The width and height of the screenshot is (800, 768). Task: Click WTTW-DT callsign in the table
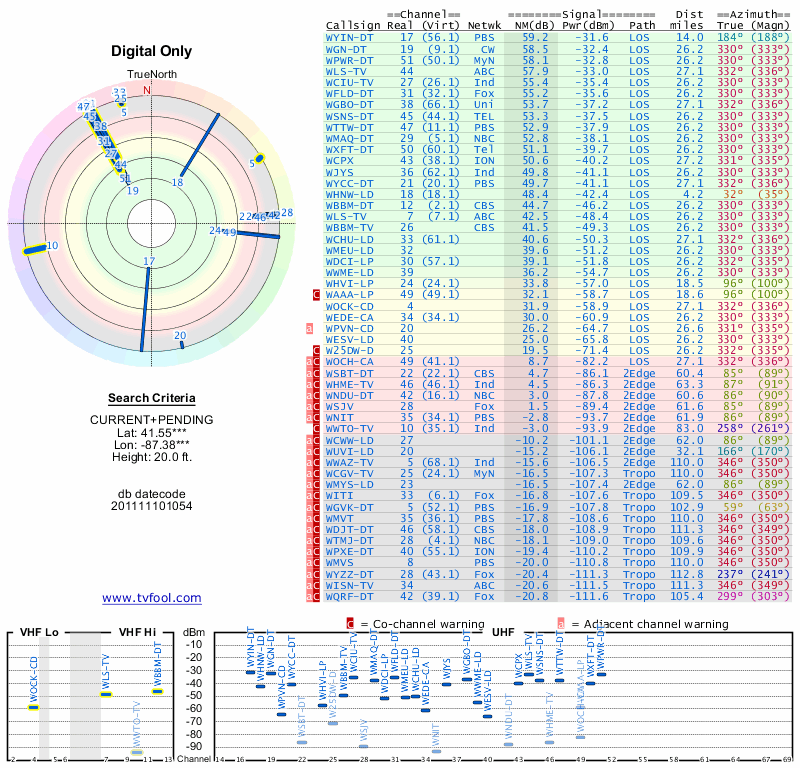click(349, 128)
